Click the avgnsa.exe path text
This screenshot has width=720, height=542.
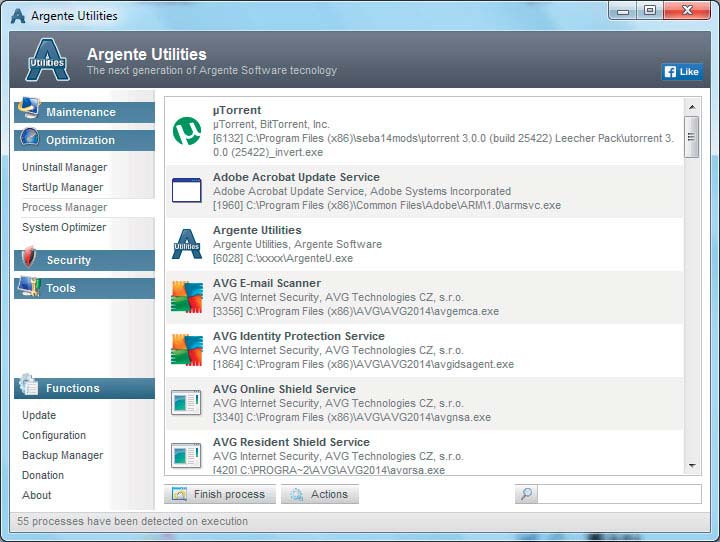[x=352, y=418]
